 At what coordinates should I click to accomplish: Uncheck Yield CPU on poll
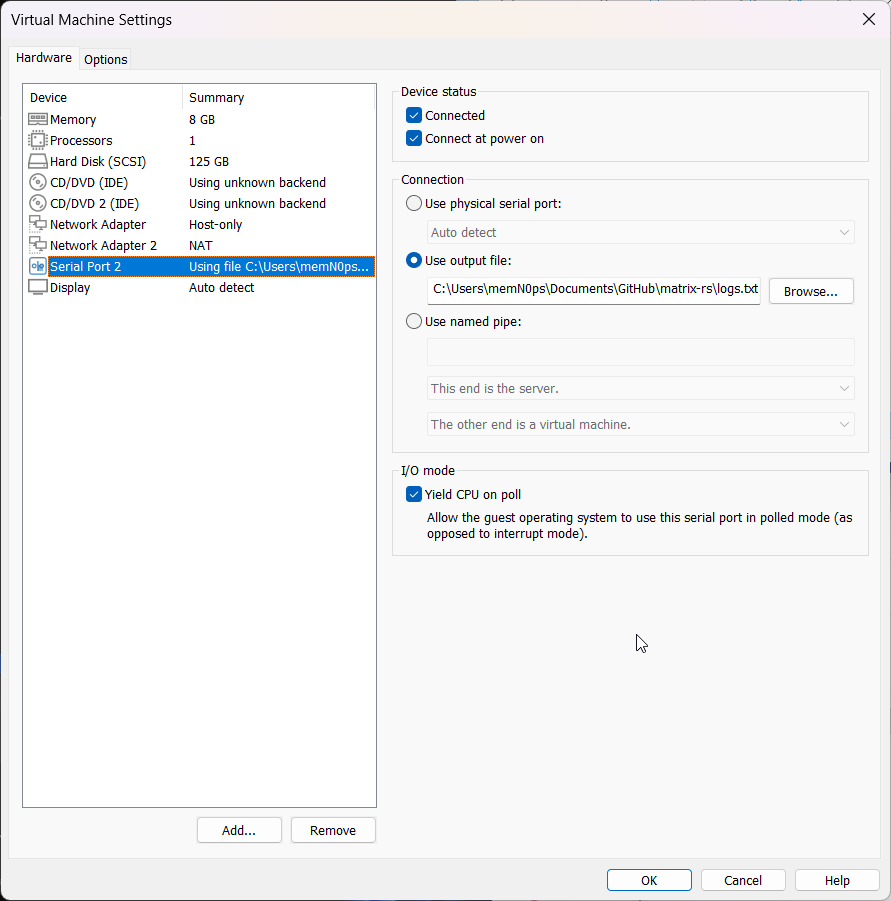click(413, 493)
